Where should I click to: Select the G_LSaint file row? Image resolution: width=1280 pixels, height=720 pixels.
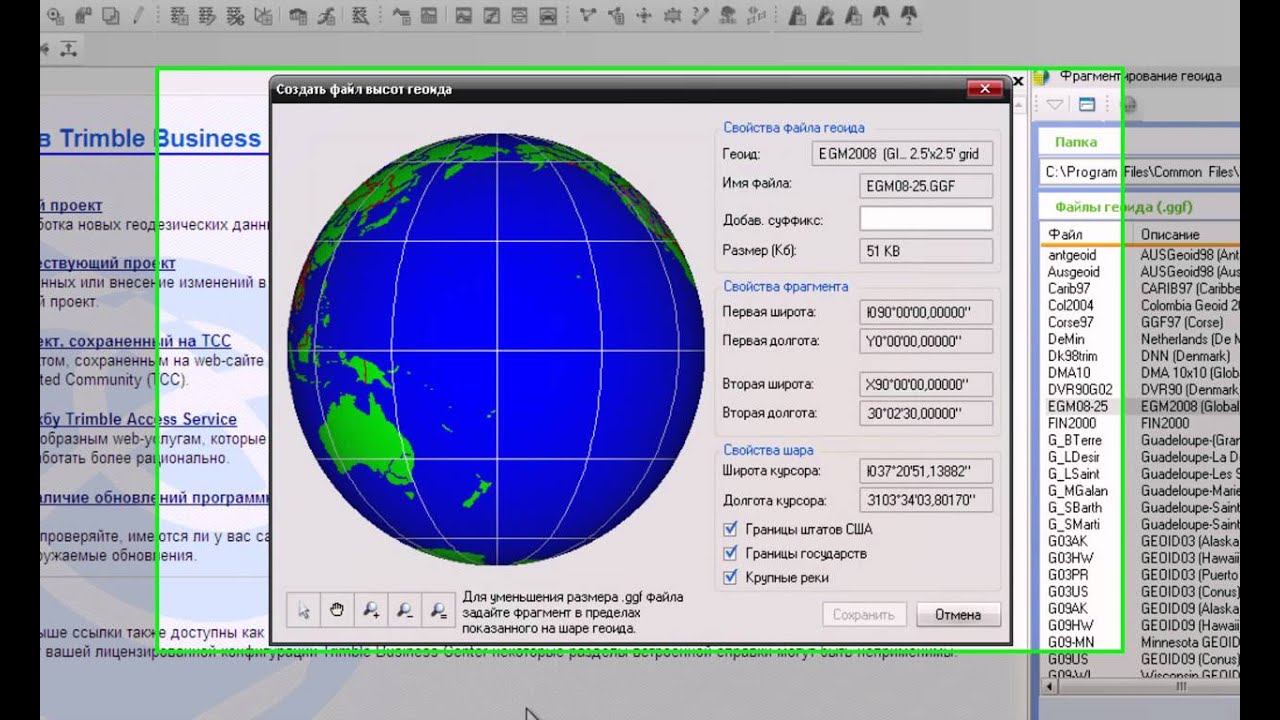tap(1140, 474)
